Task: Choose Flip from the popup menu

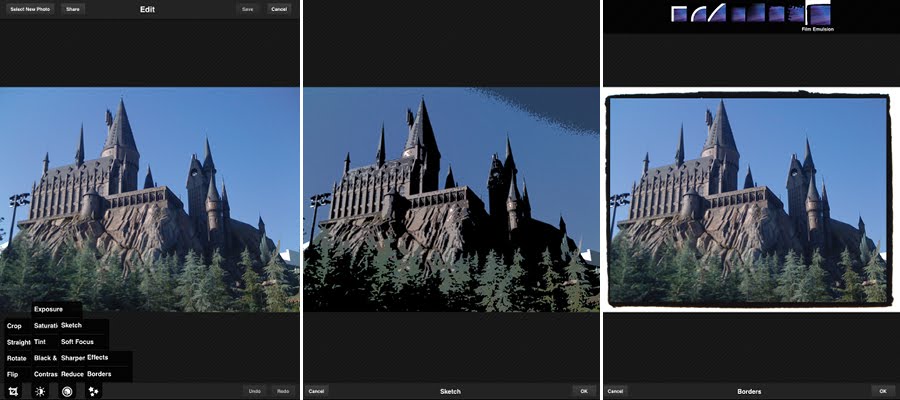Action: (x=13, y=374)
